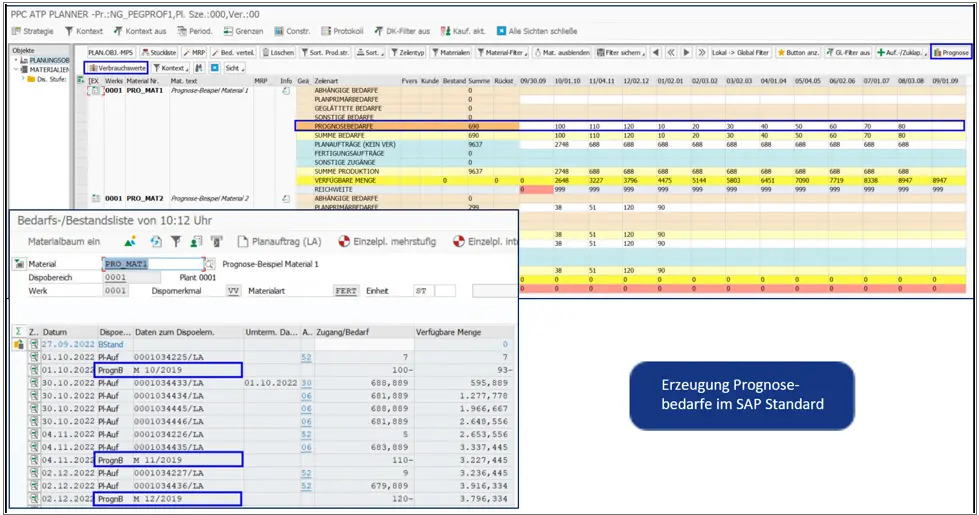Open the search help next to Material field
Viewport: 979px width, 515px height.
point(210,264)
